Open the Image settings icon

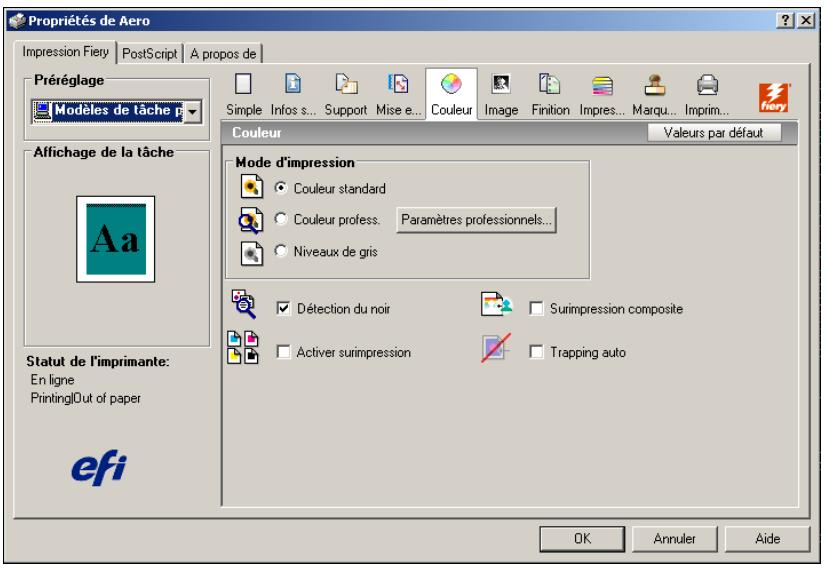click(x=500, y=84)
